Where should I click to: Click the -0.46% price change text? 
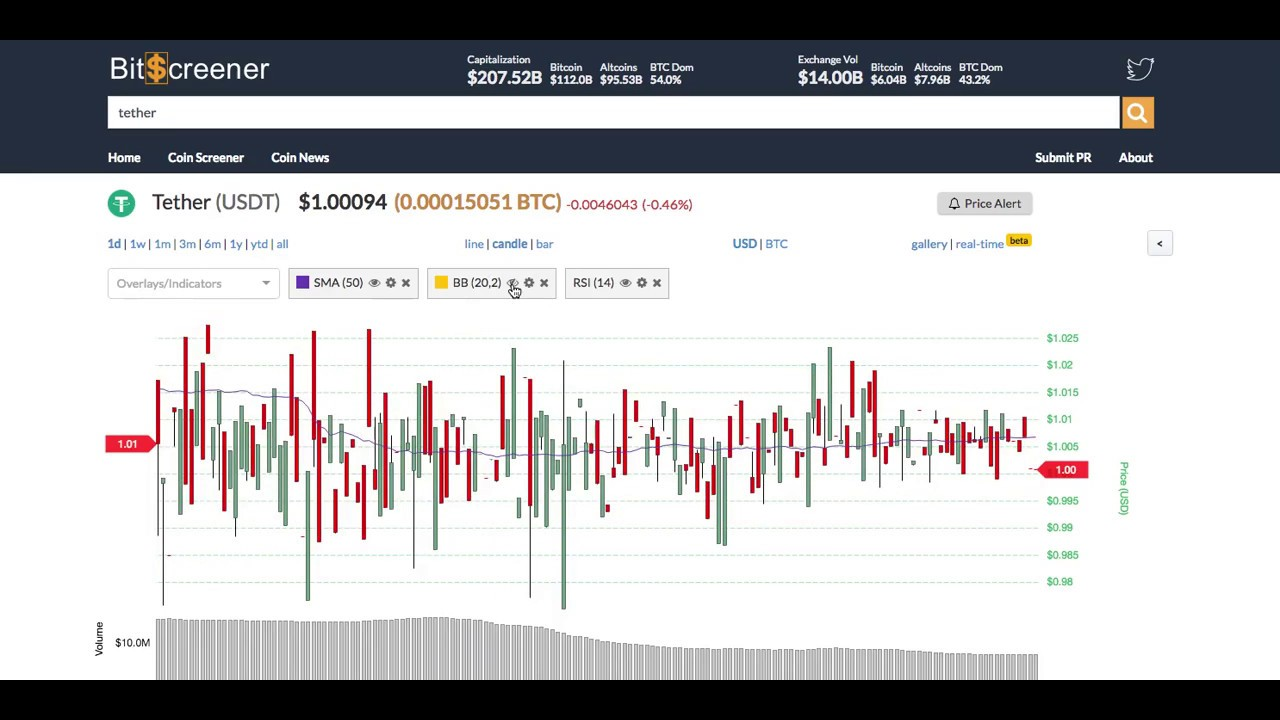point(667,205)
